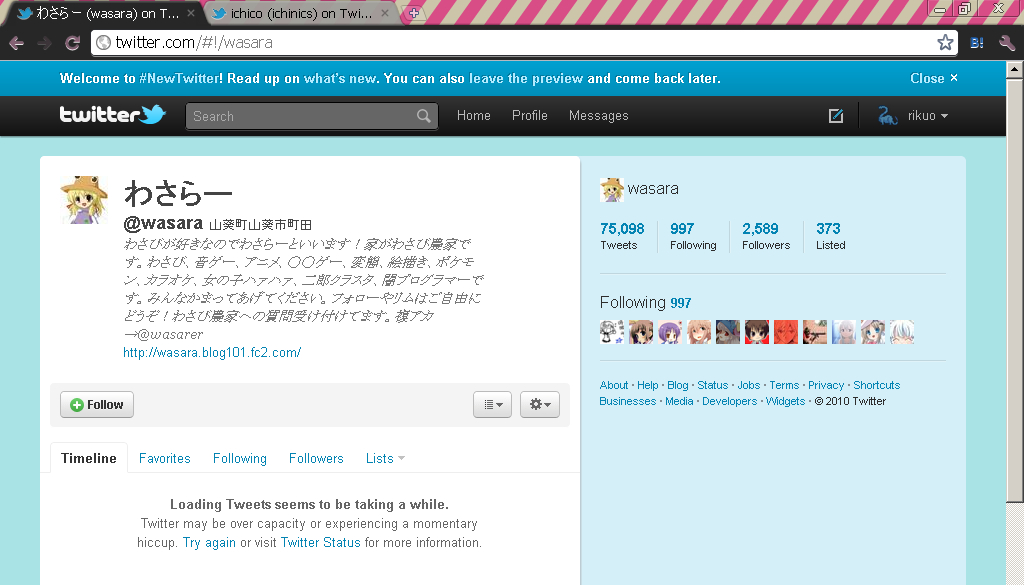Open the Media footer link
The height and width of the screenshot is (585, 1024).
(679, 401)
